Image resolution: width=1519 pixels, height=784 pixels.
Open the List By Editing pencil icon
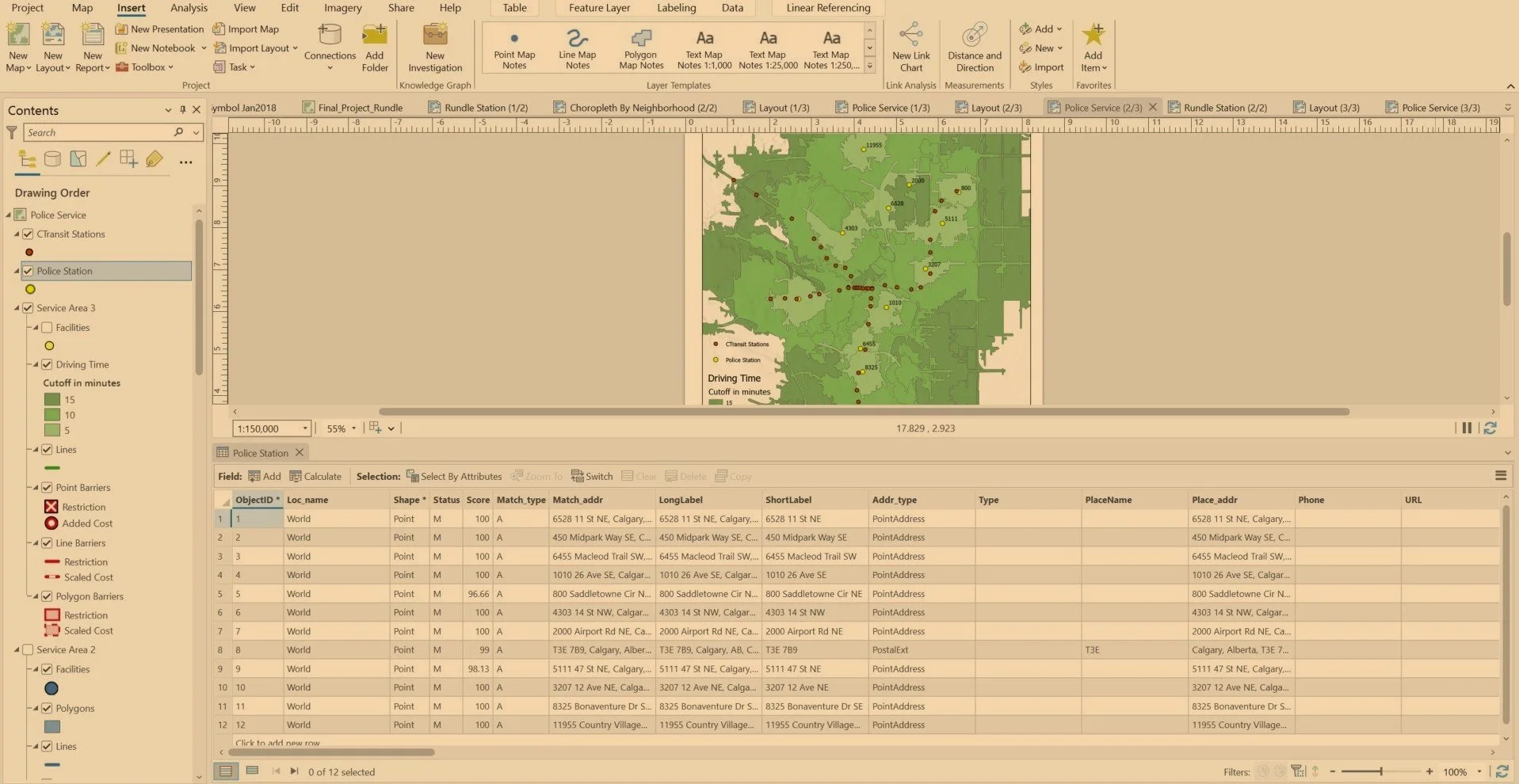(x=103, y=158)
